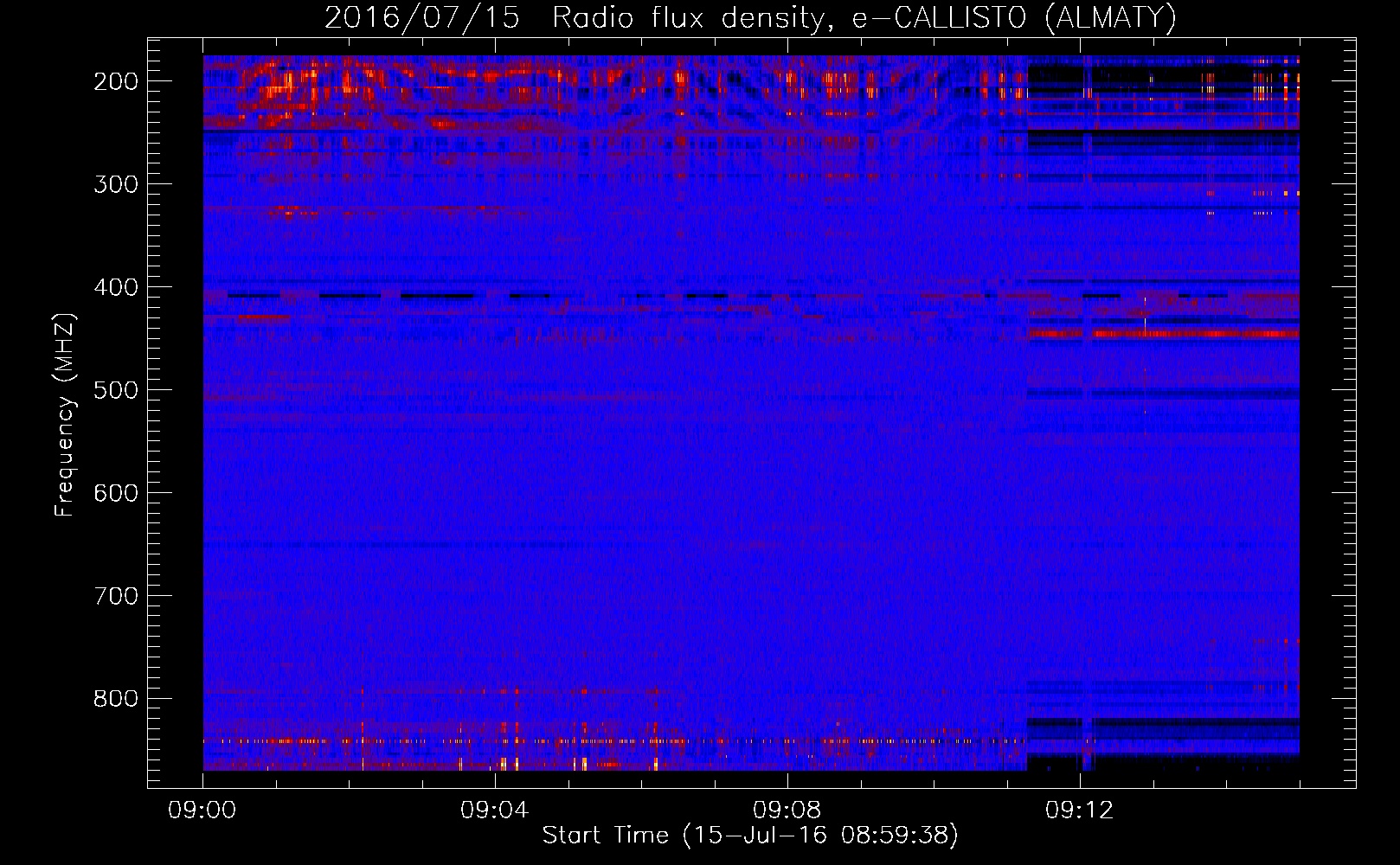1400x865 pixels.
Task: Click the 09:00 time tick label
Action: click(x=203, y=811)
